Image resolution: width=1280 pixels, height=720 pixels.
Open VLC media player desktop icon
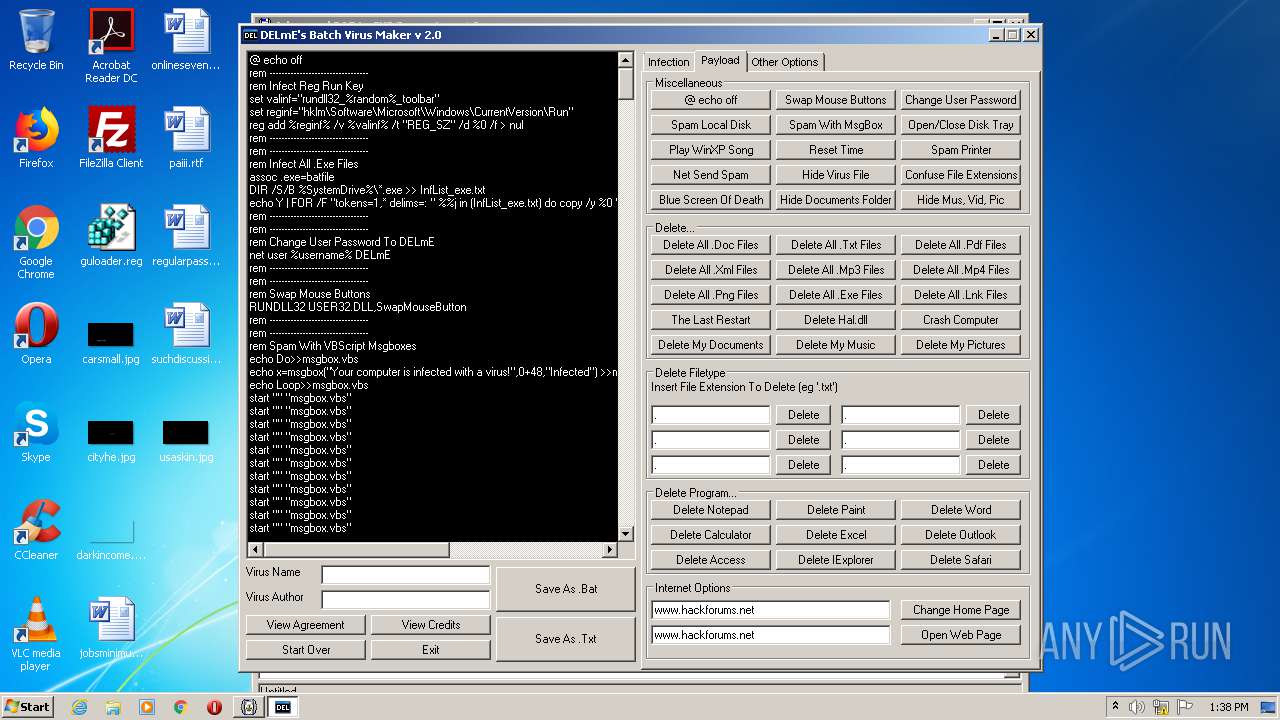36,633
